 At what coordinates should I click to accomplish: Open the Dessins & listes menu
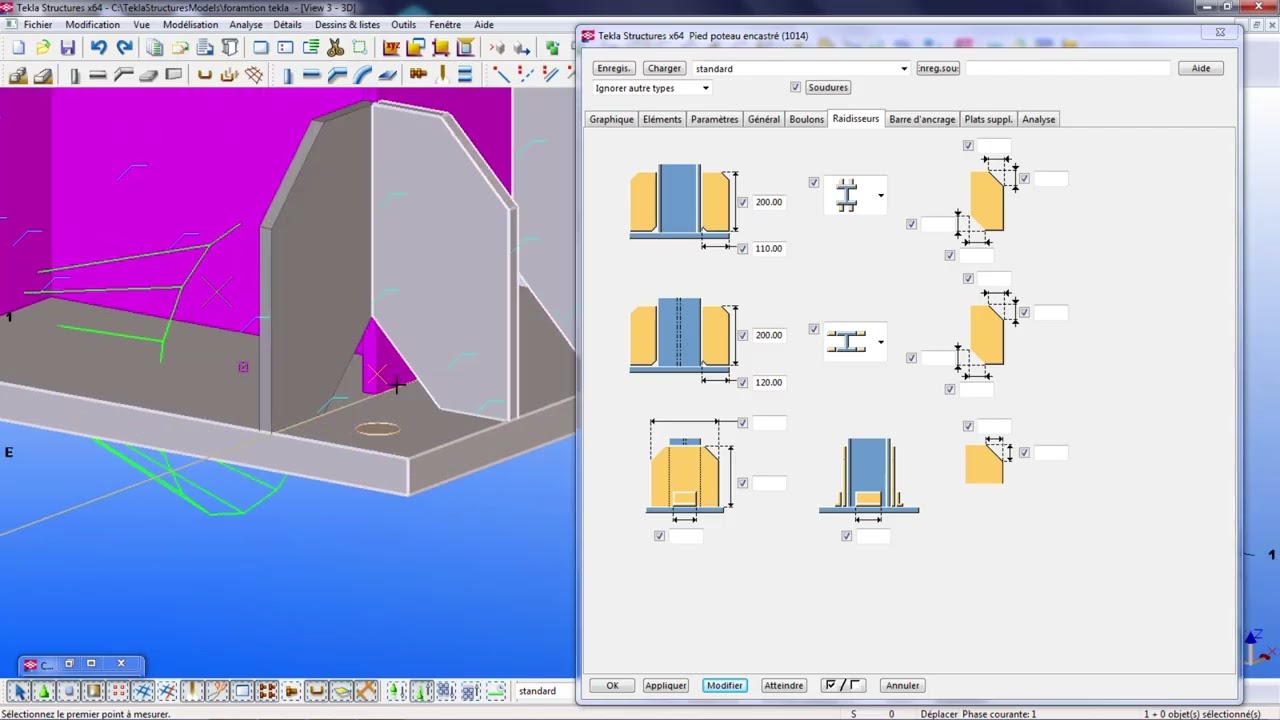[347, 24]
